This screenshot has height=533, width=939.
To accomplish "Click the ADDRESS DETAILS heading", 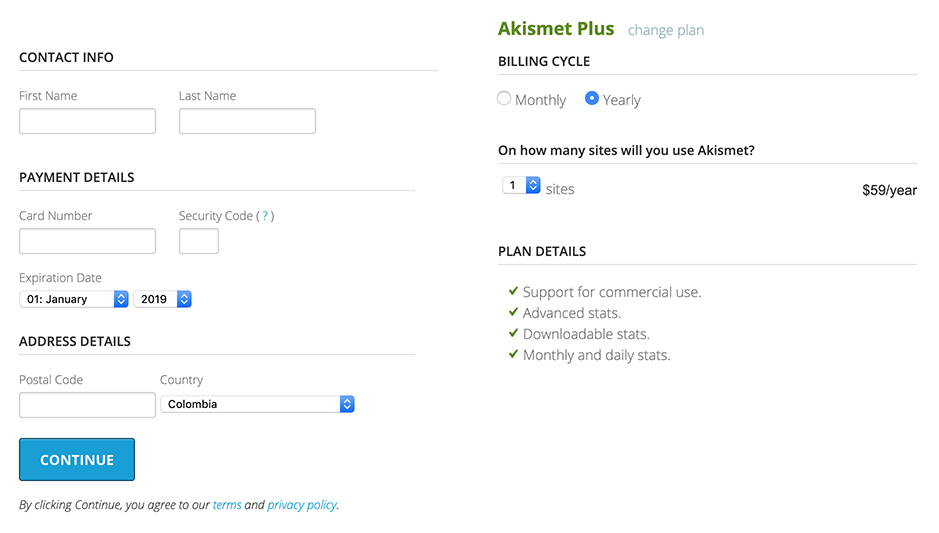I will 75,341.
